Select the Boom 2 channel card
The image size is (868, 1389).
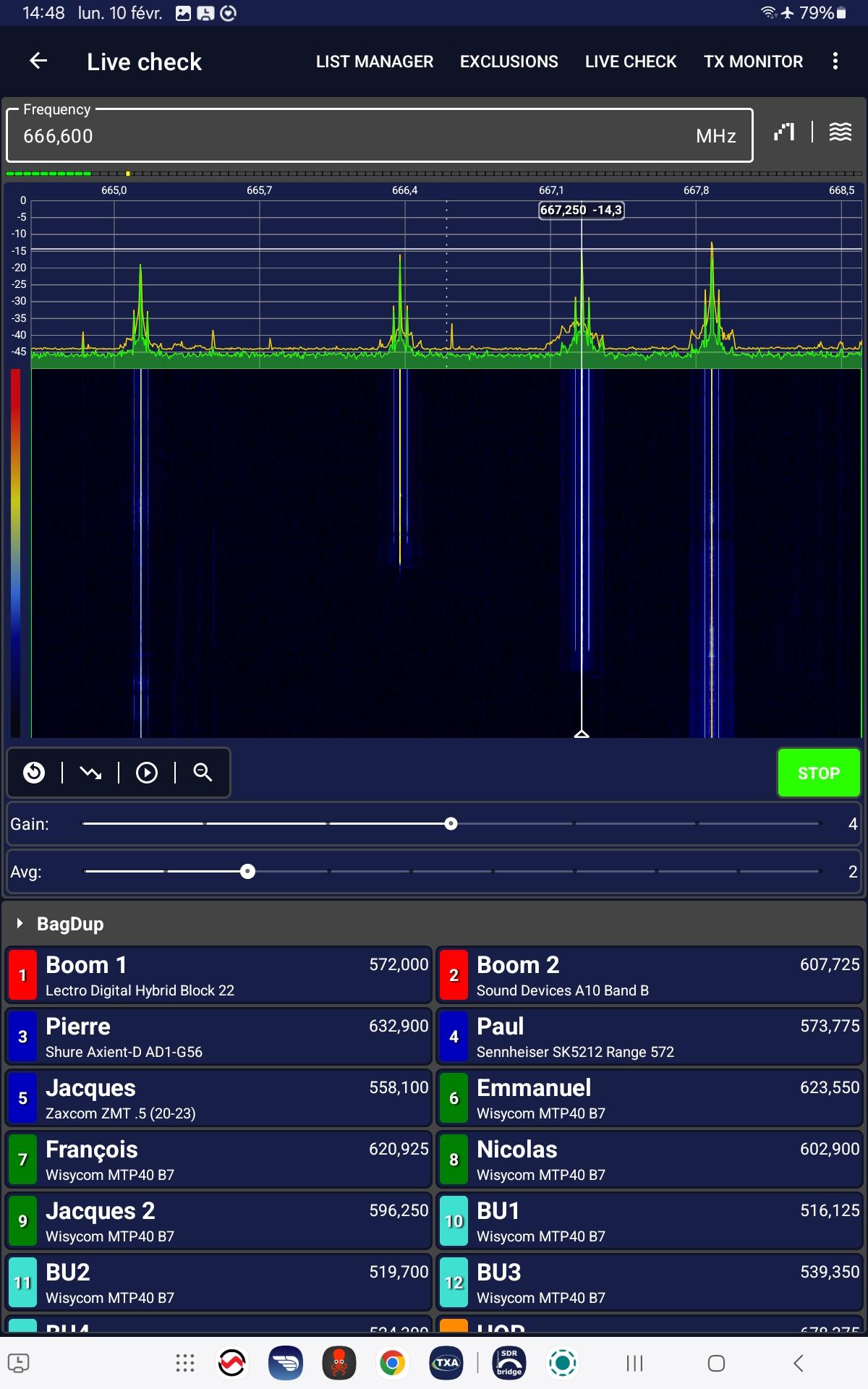[x=649, y=975]
